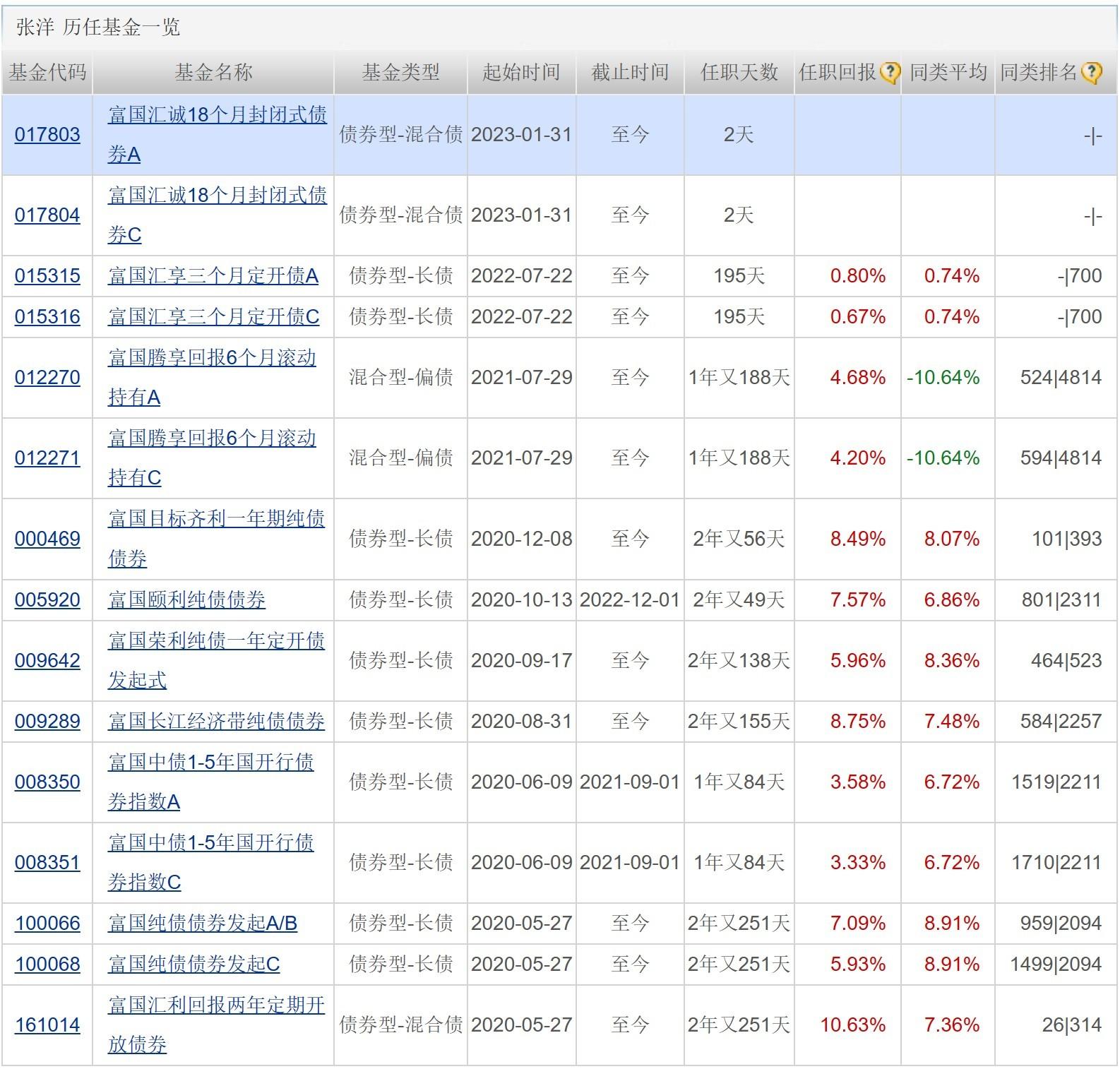1120x1069 pixels.
Task: Select the 2年又49天 tenure cell
Action: coord(739,600)
